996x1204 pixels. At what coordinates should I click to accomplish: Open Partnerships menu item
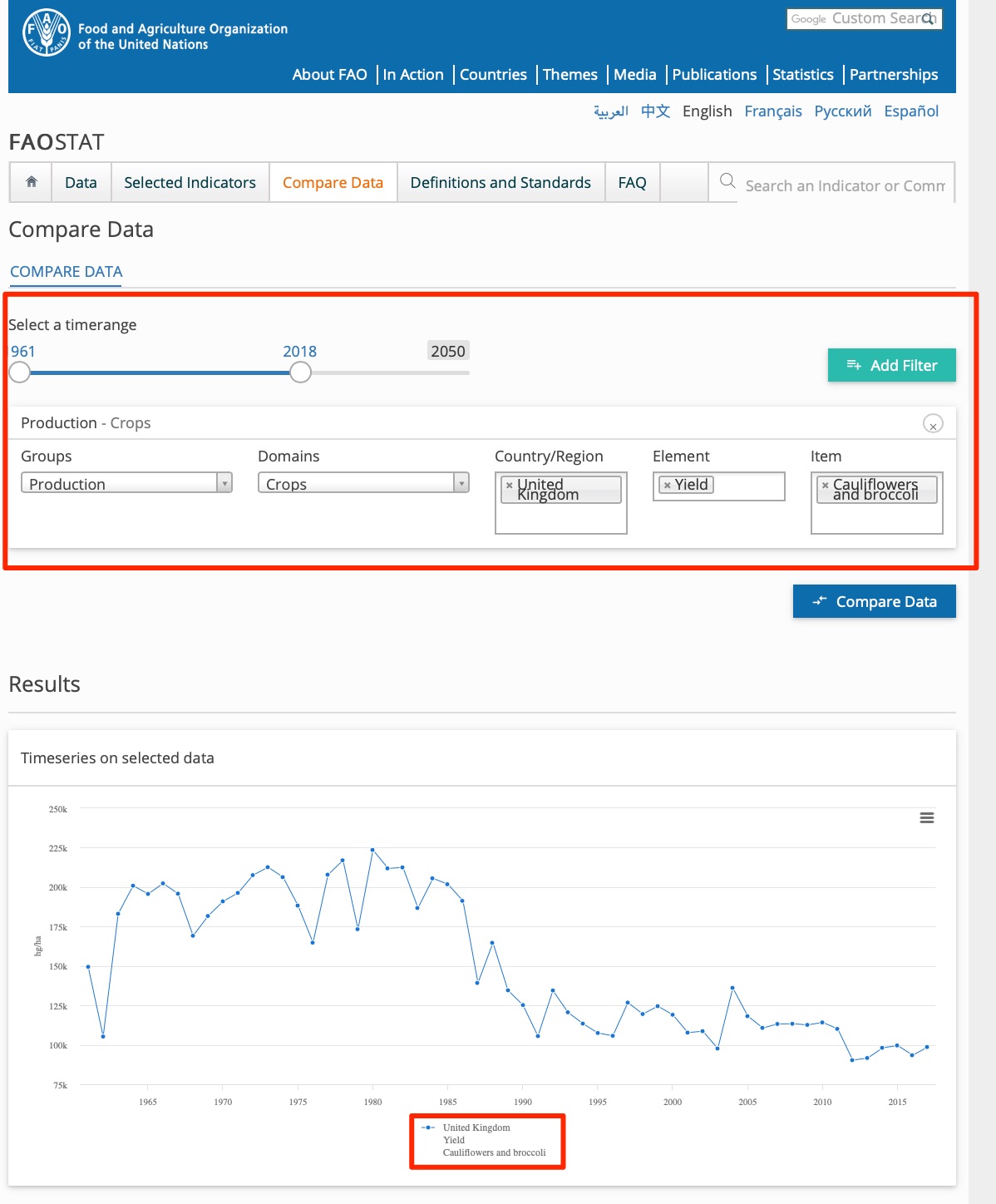click(894, 75)
